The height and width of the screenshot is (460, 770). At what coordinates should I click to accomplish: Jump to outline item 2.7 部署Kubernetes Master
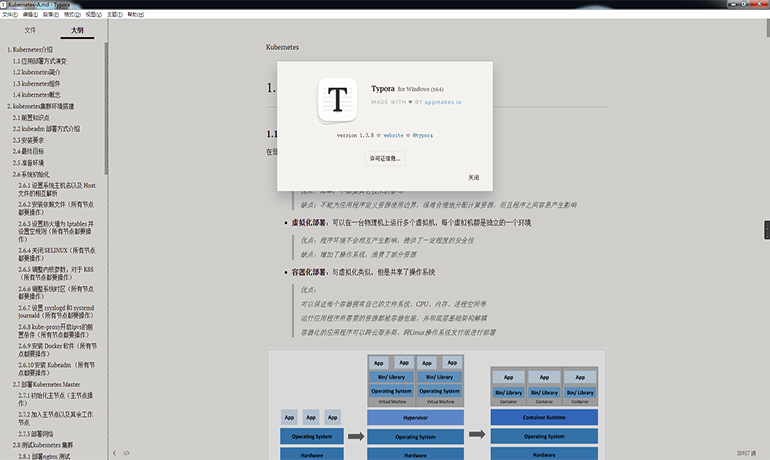[x=46, y=384]
